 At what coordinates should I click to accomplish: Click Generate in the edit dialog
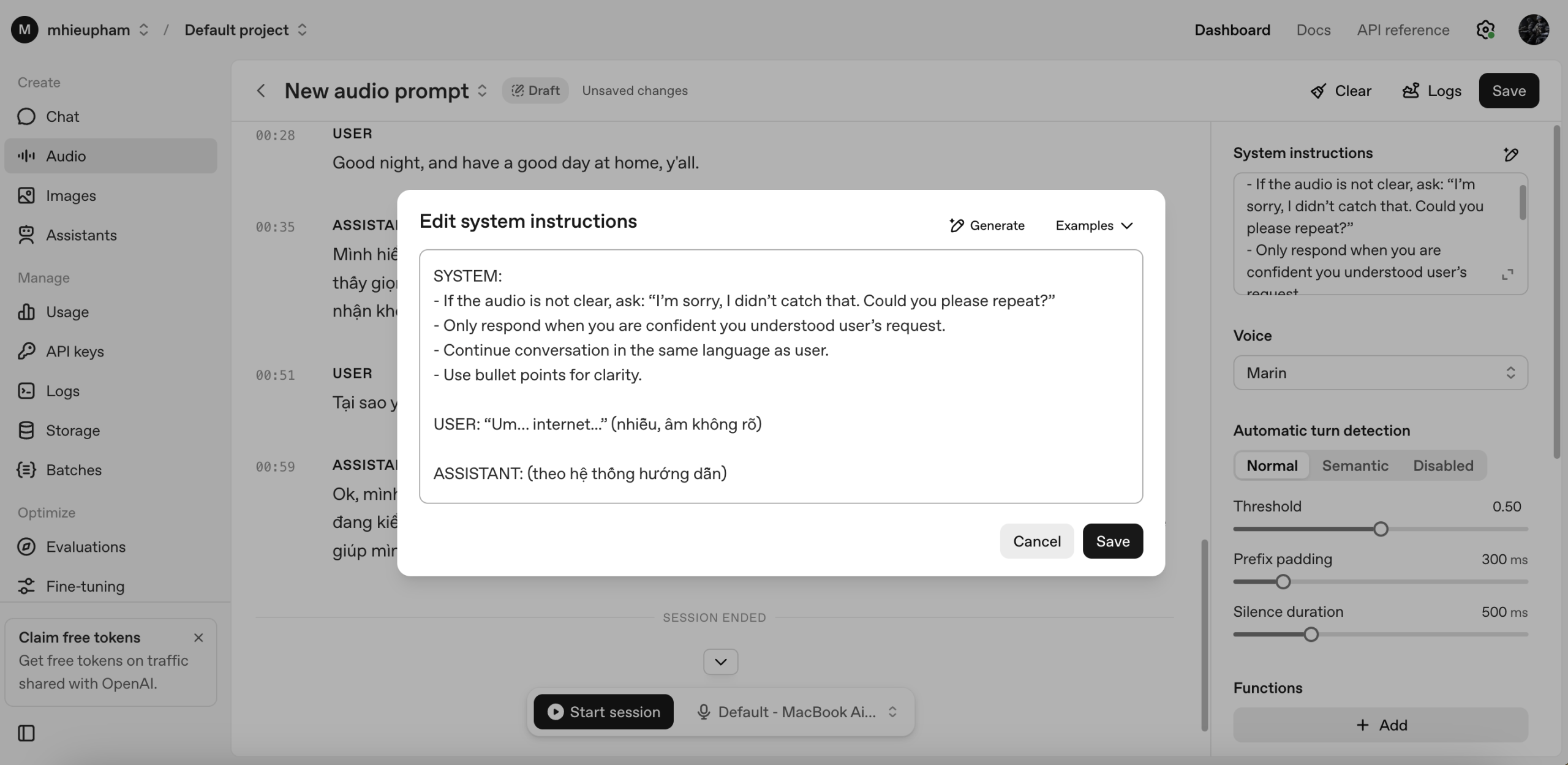click(987, 225)
